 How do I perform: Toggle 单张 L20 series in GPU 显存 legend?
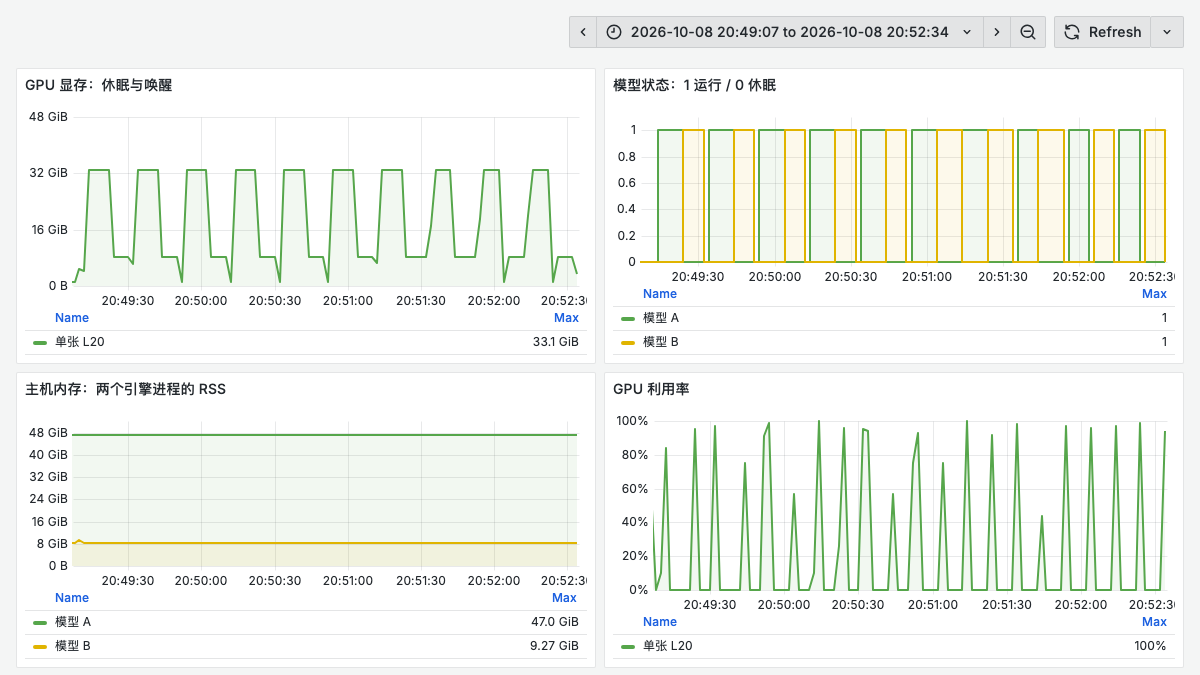click(x=80, y=342)
